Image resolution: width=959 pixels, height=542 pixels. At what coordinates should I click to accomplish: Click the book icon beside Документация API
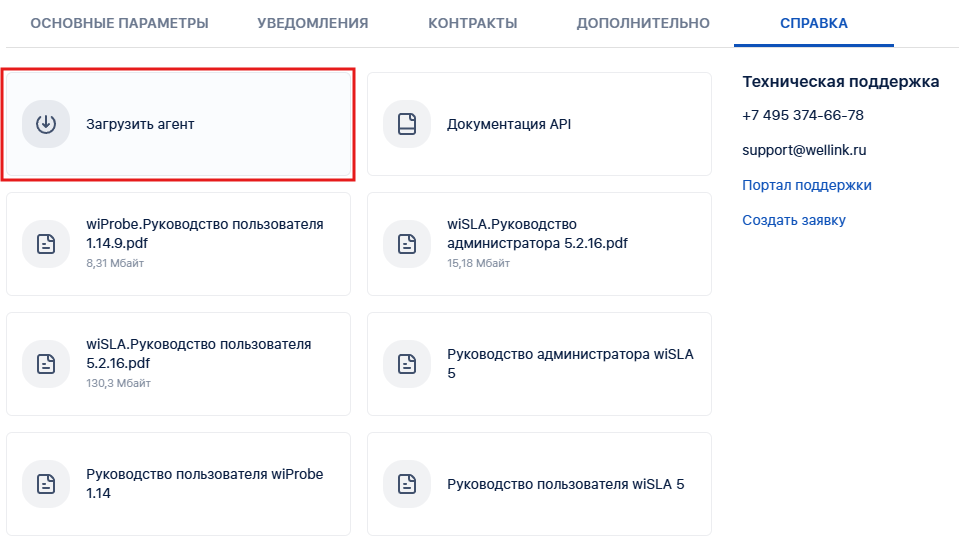pos(407,124)
